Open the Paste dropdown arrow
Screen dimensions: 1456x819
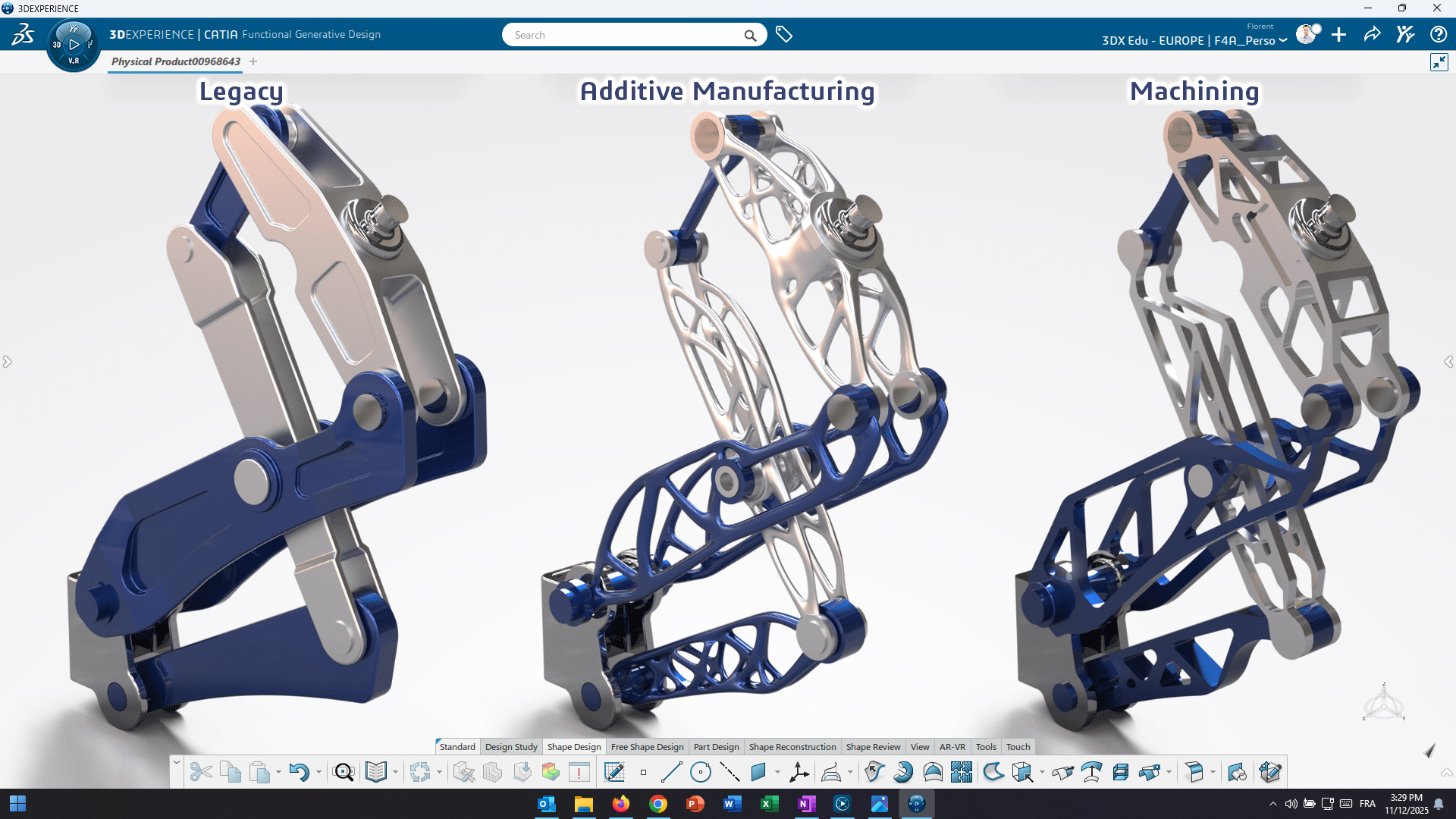tap(278, 772)
